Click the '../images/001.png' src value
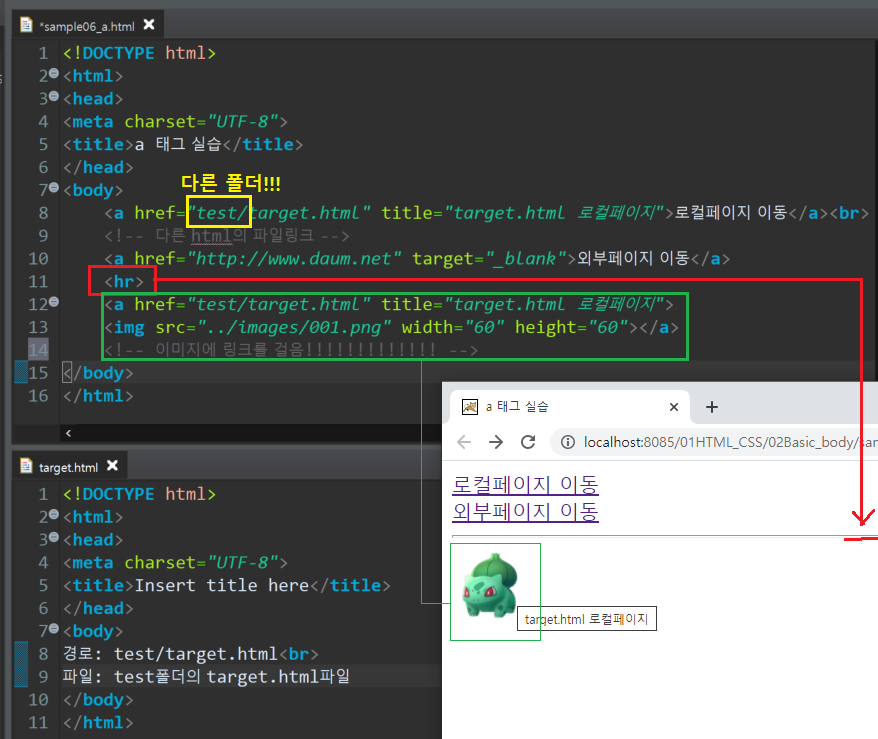This screenshot has width=878, height=739. [294, 327]
